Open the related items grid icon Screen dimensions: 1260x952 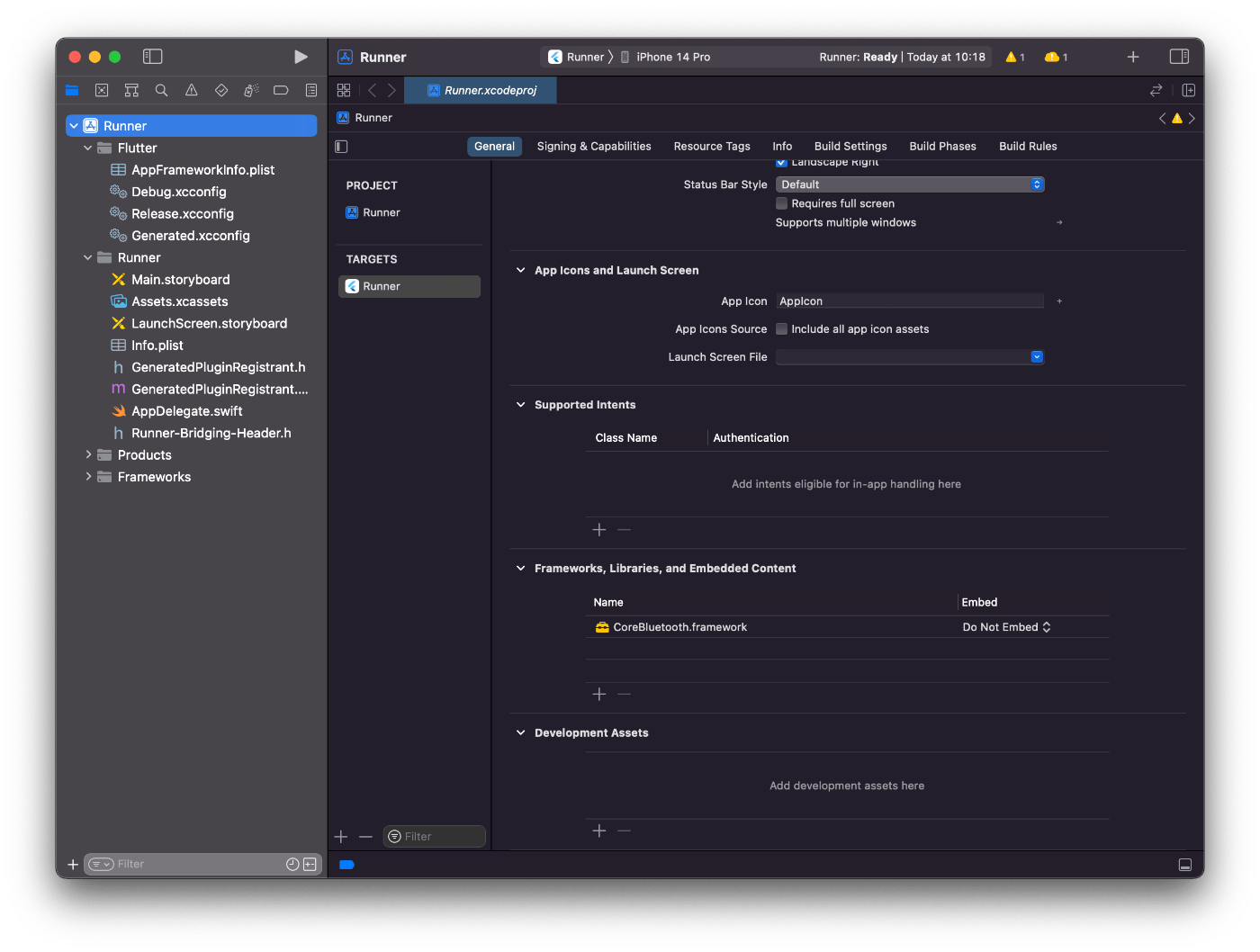point(344,90)
